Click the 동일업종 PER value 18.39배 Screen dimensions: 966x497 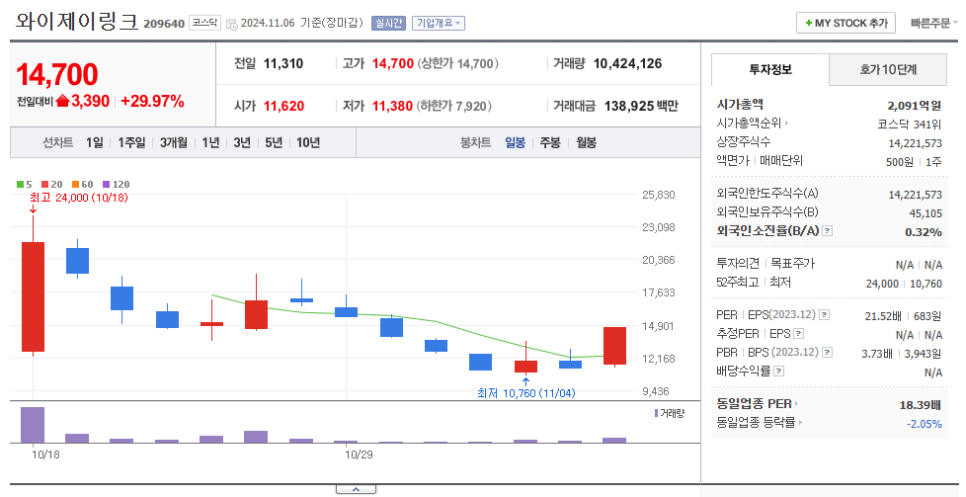tap(920, 405)
